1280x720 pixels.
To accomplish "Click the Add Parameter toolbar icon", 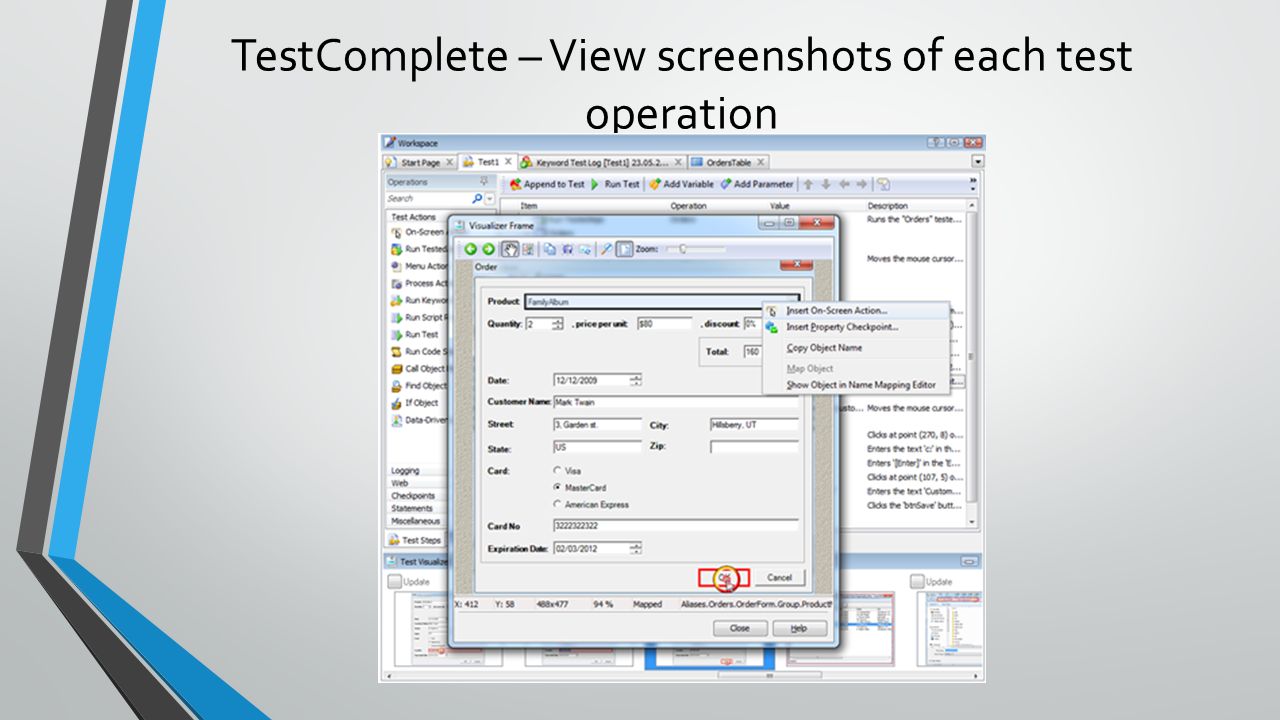I will (726, 185).
